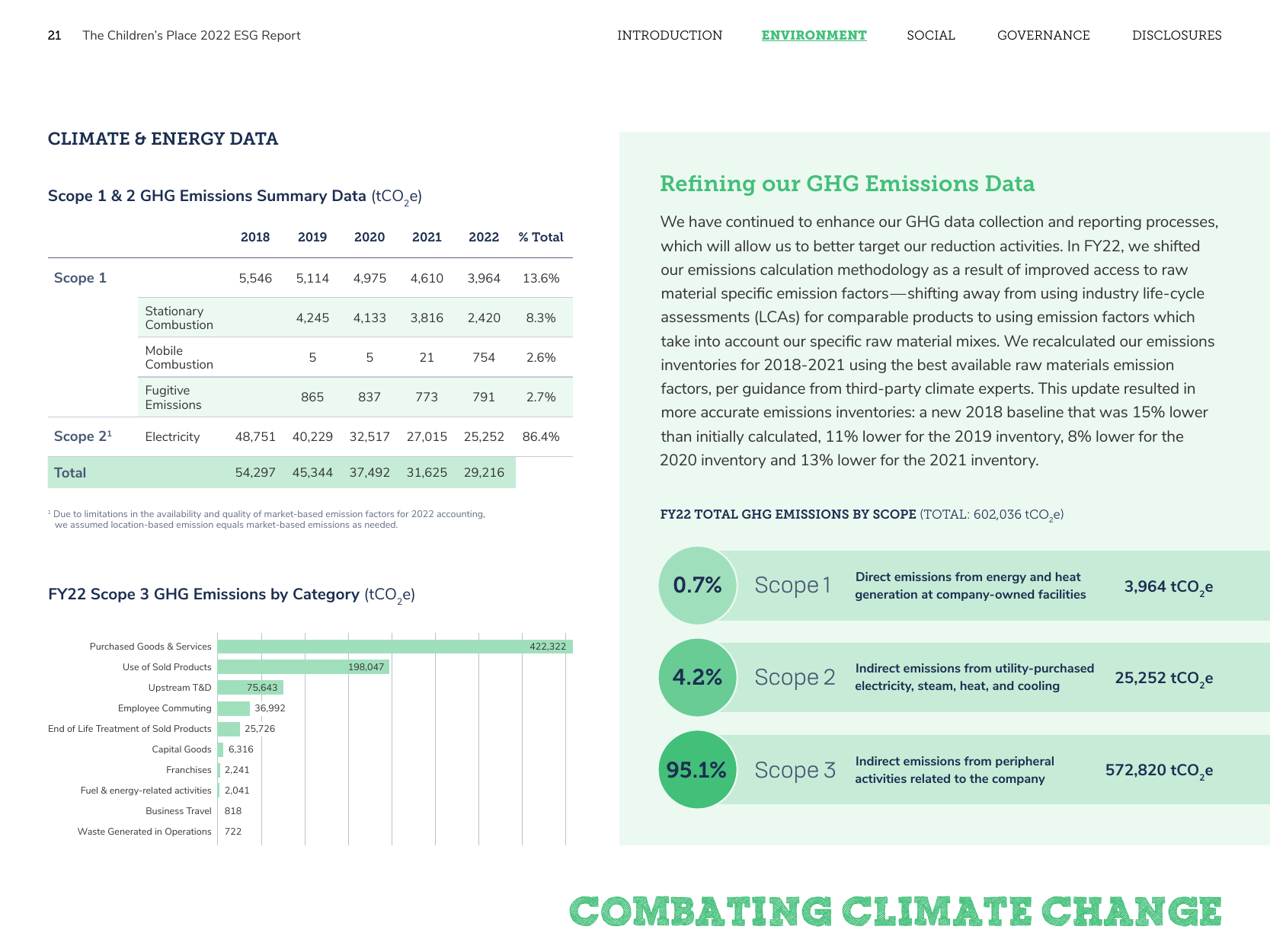Viewport: 1270px width, 952px height.
Task: Click Waste Generated in Operations label
Action: point(144,832)
